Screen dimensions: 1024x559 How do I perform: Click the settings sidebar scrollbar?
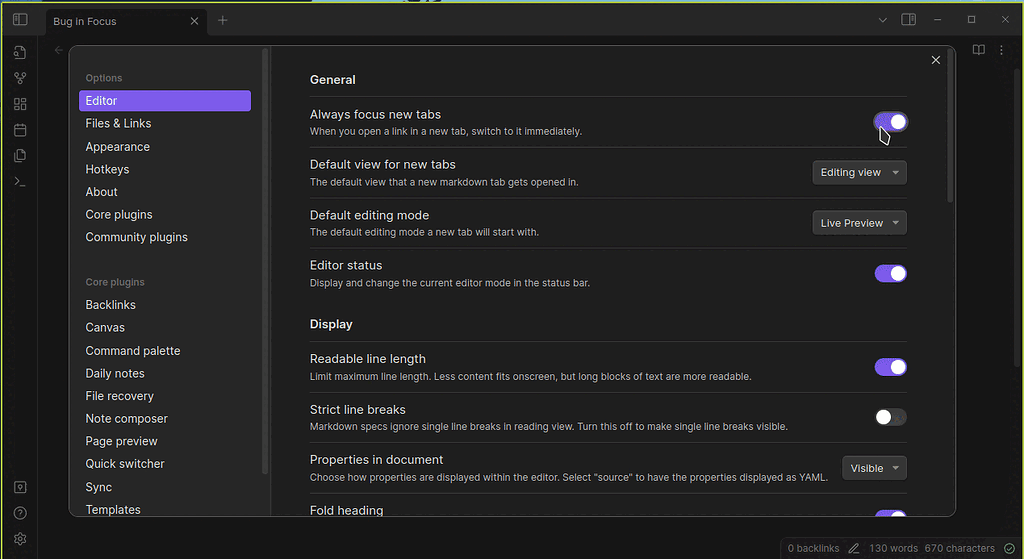(x=264, y=261)
